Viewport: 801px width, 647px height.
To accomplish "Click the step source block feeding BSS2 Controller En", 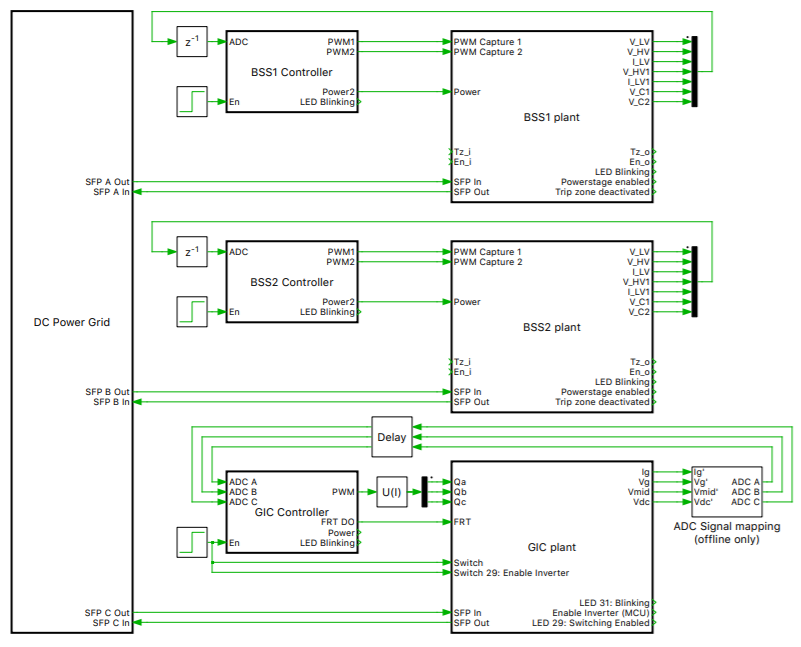I will pyautogui.click(x=191, y=311).
